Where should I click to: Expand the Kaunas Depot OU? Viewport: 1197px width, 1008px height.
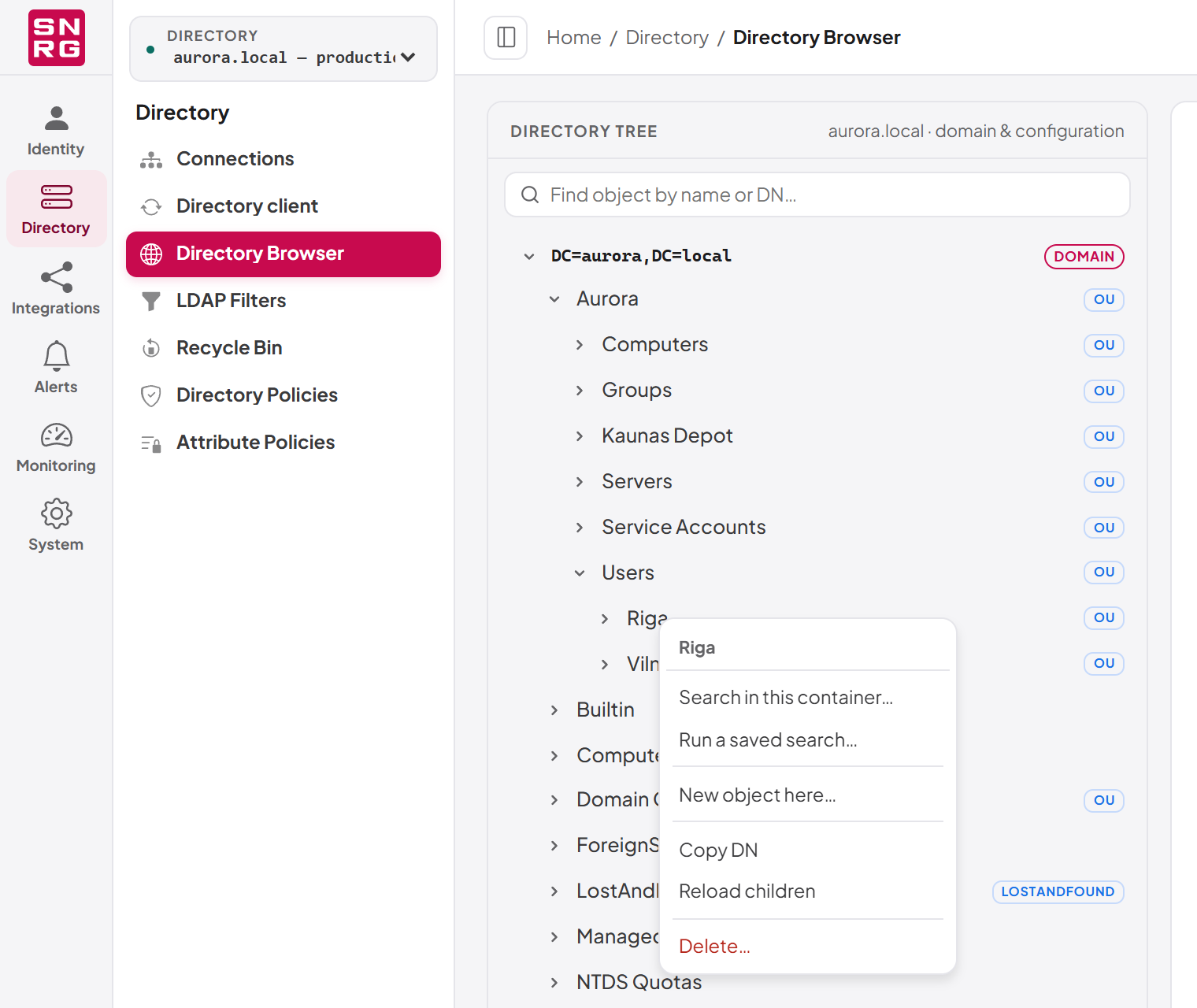(580, 436)
